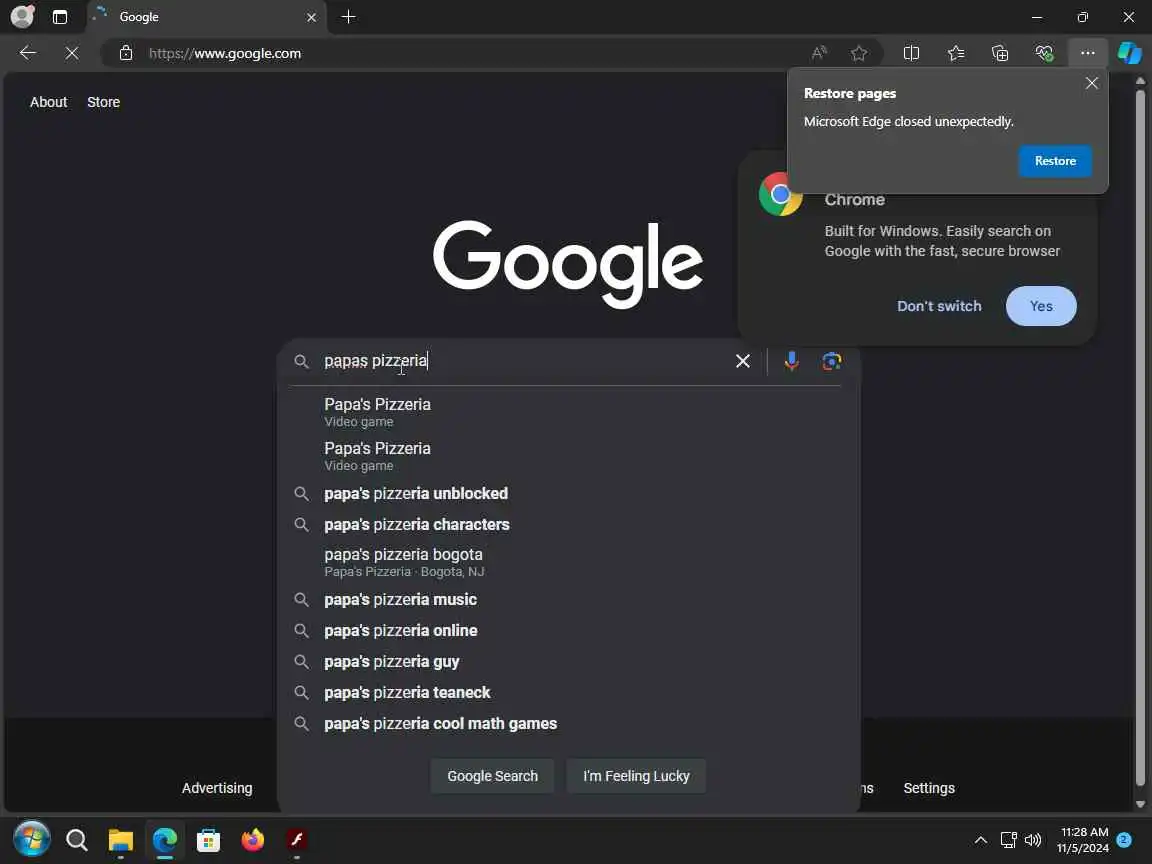
Task: Go back using the back arrow
Action: pyautogui.click(x=28, y=53)
